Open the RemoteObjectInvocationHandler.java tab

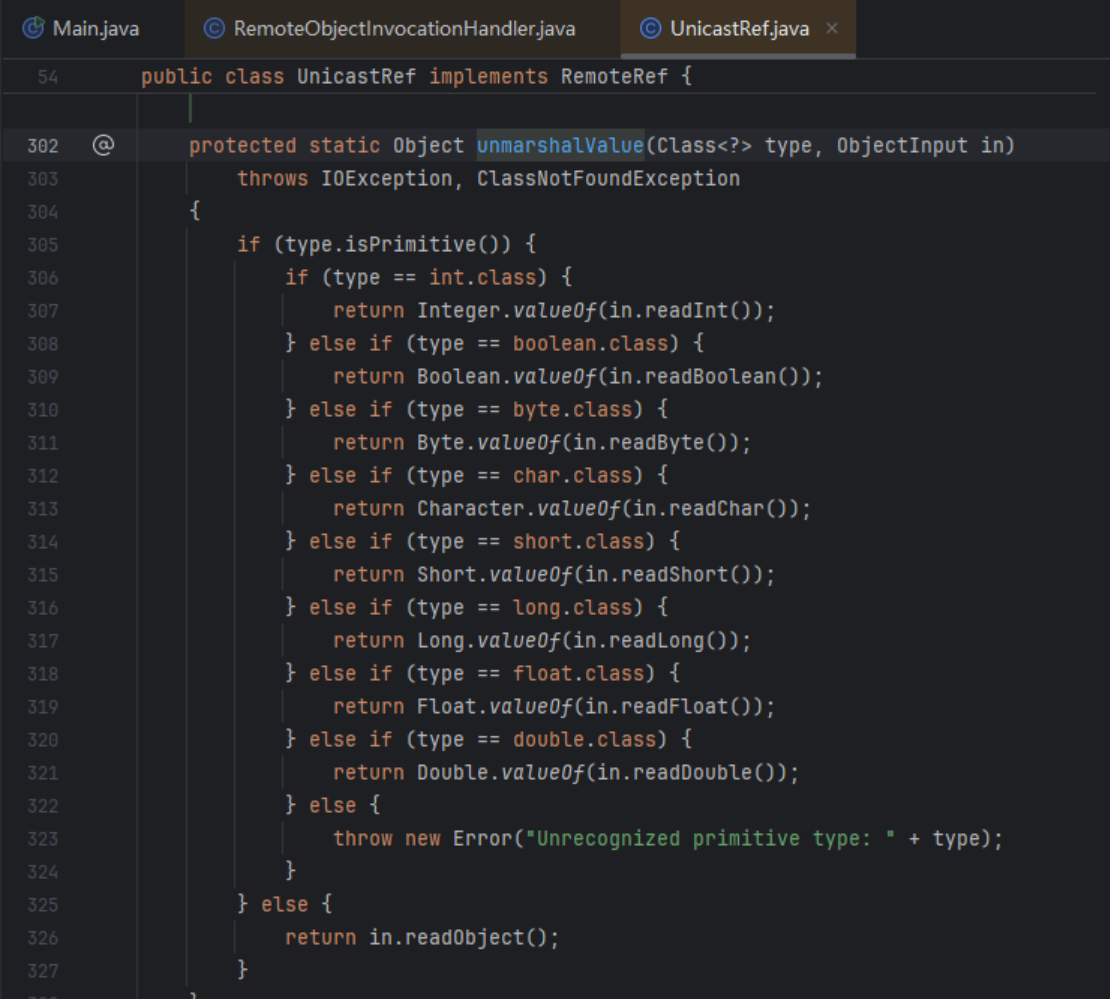404,28
